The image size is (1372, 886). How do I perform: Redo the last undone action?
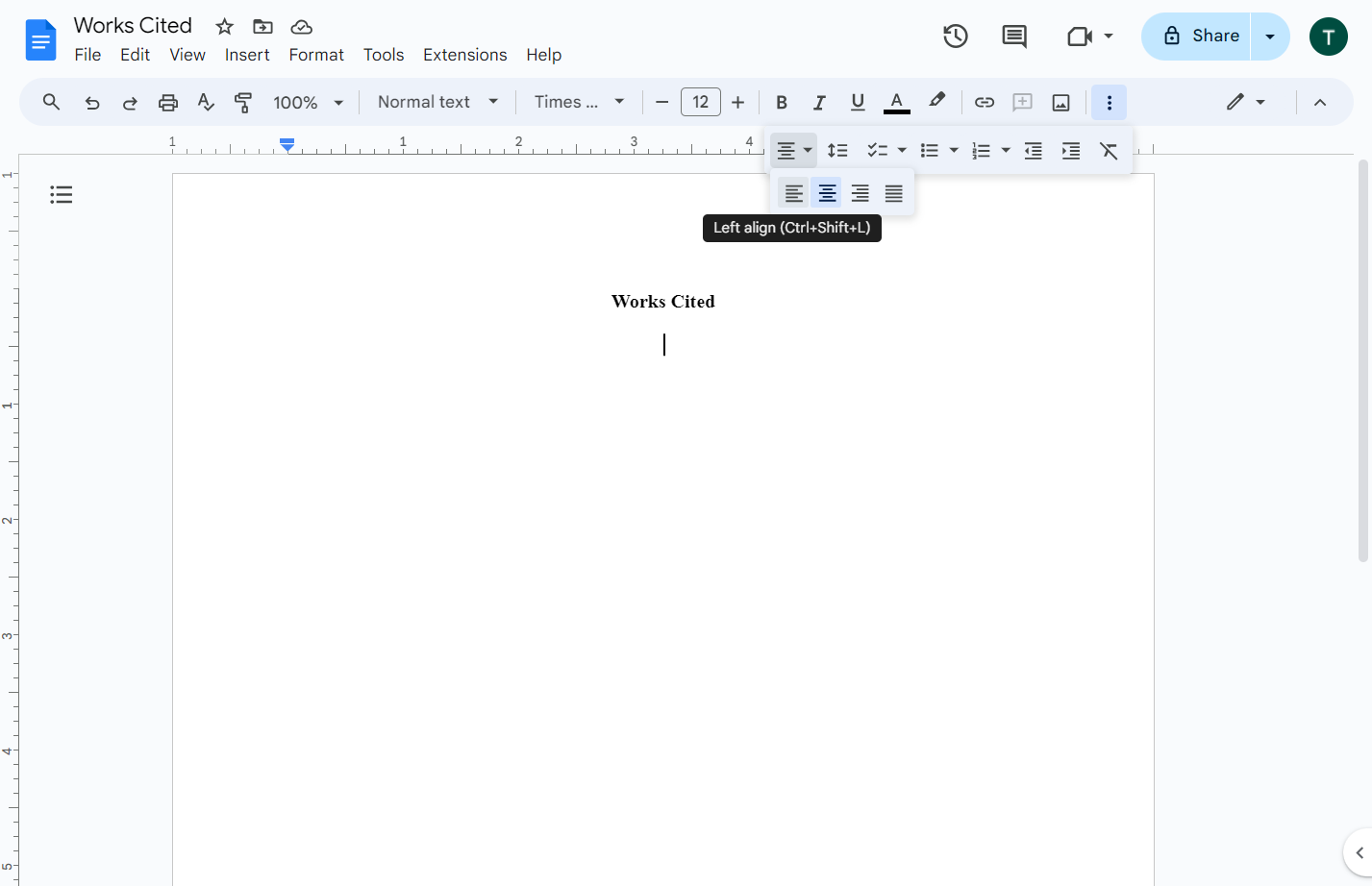pyautogui.click(x=130, y=103)
